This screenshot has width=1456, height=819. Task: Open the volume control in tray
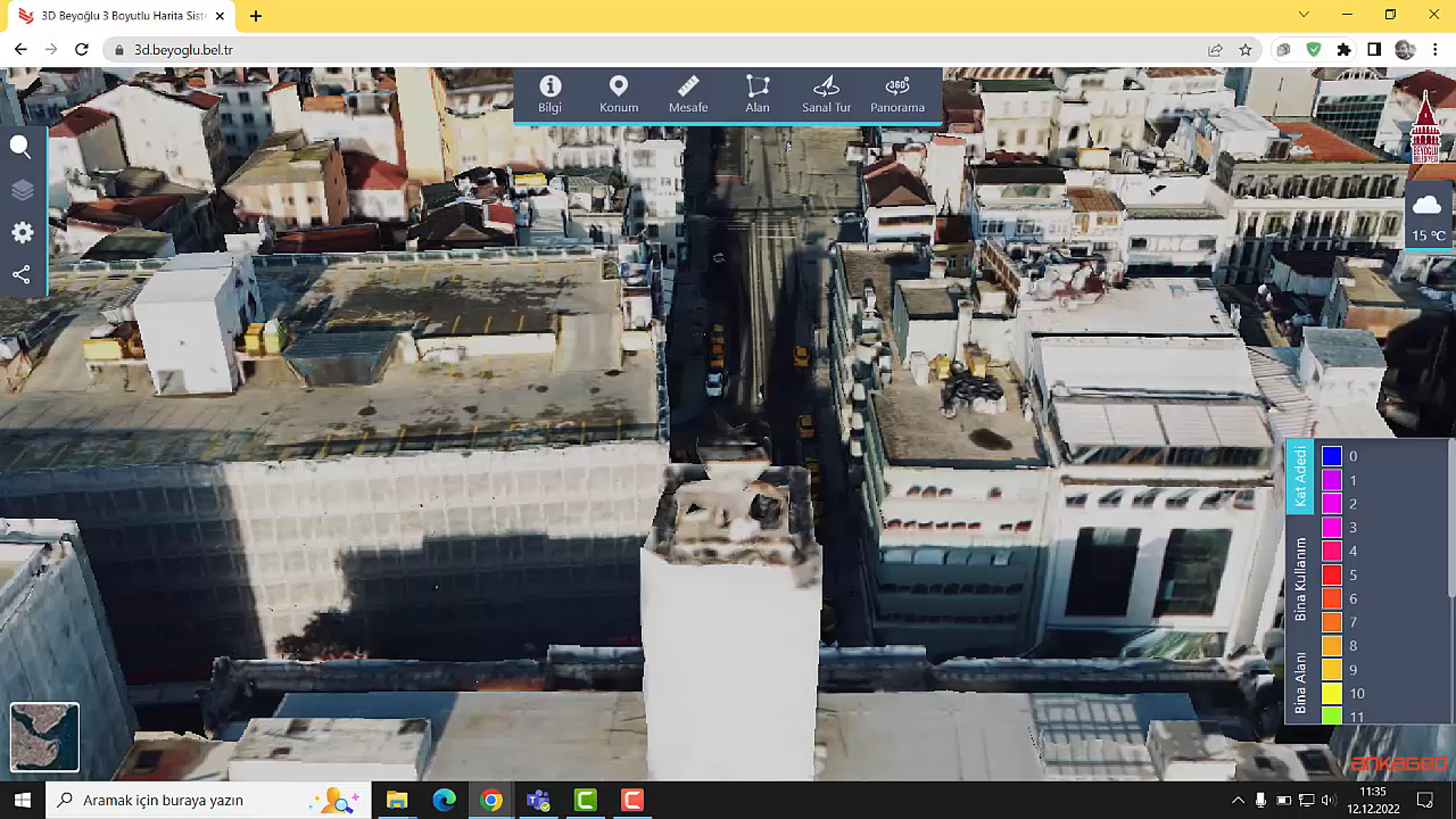point(1328,800)
